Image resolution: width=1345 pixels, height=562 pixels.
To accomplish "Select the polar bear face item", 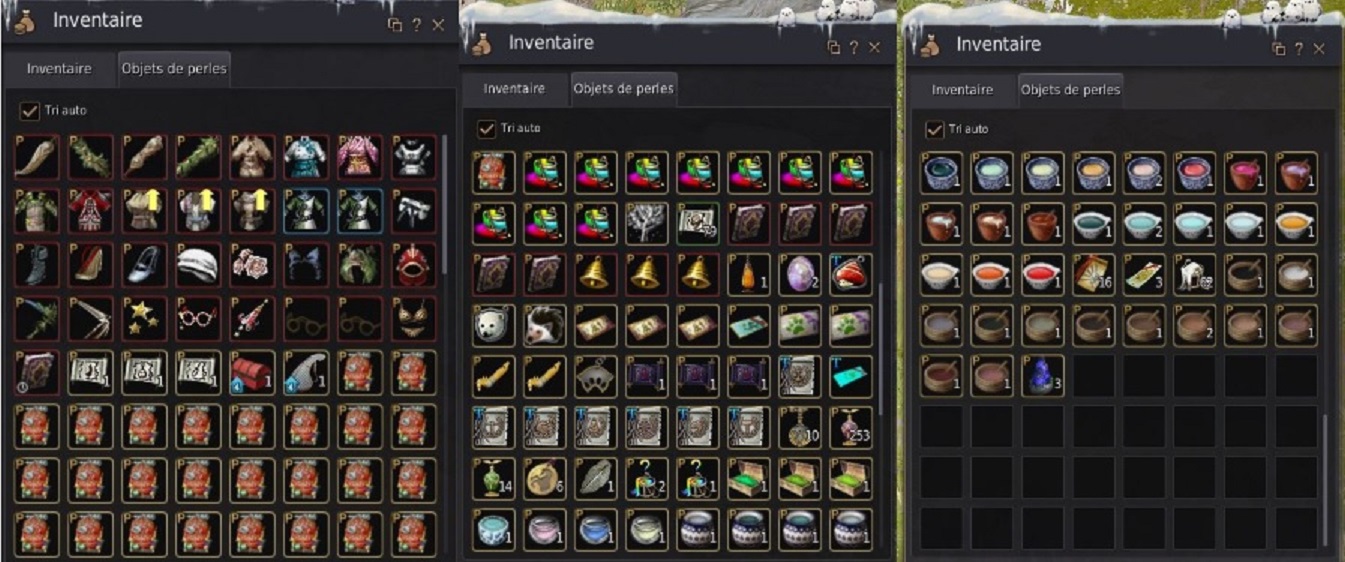I will point(494,325).
